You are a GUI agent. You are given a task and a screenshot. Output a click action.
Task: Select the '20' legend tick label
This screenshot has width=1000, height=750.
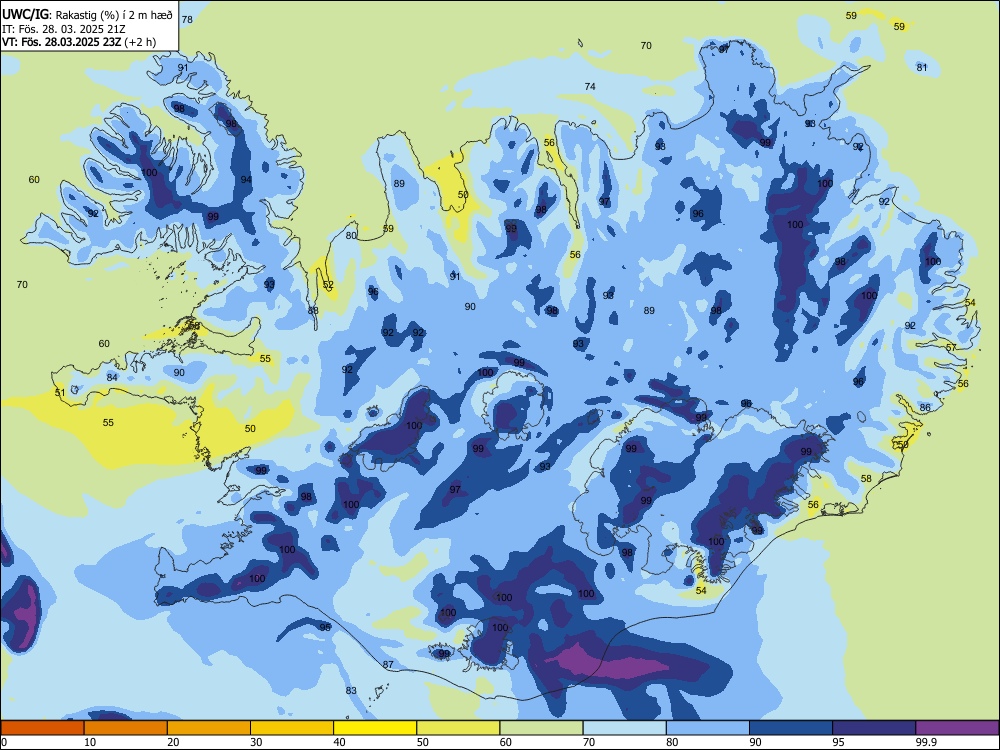[x=173, y=742]
